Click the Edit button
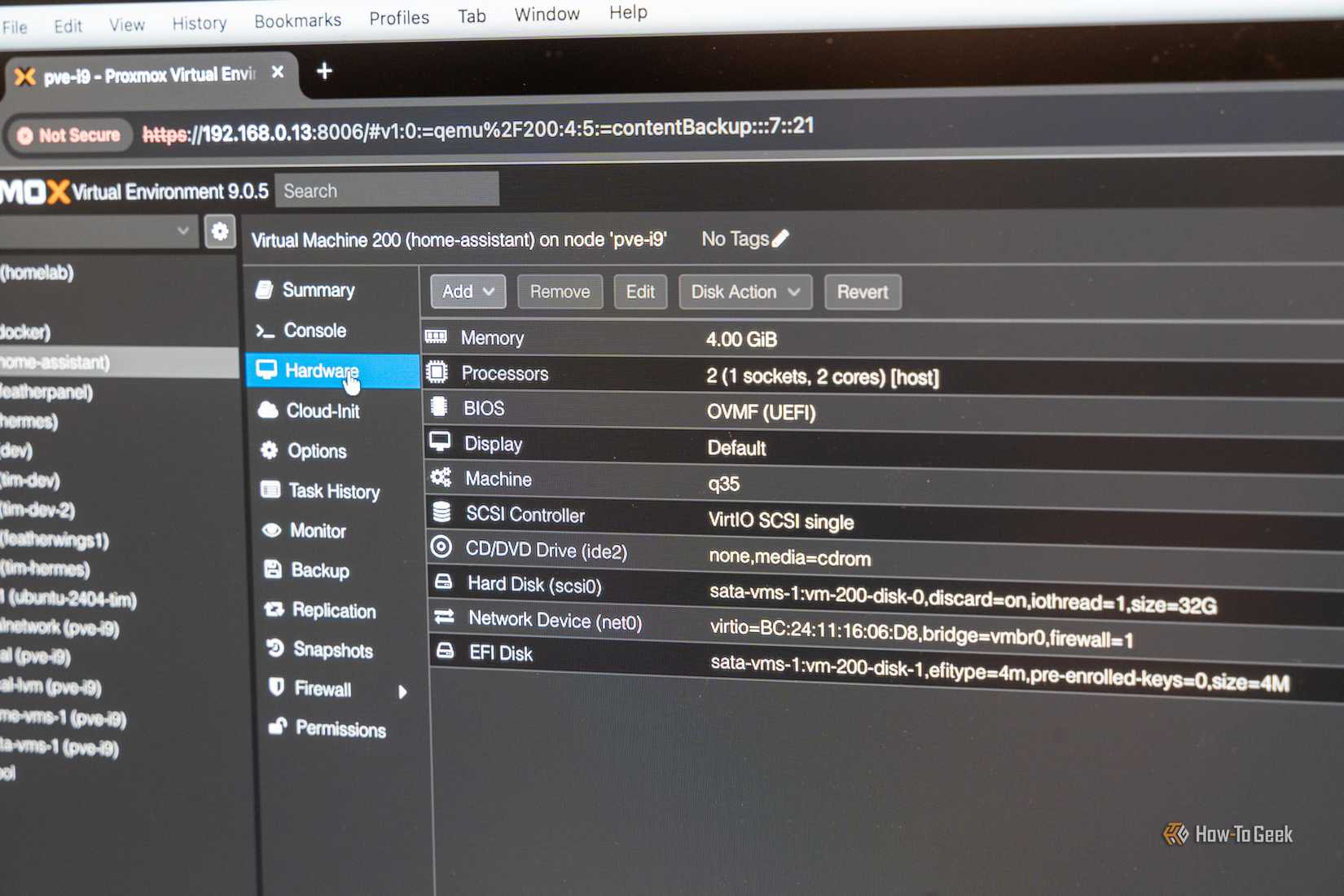1344x896 pixels. pyautogui.click(x=640, y=292)
